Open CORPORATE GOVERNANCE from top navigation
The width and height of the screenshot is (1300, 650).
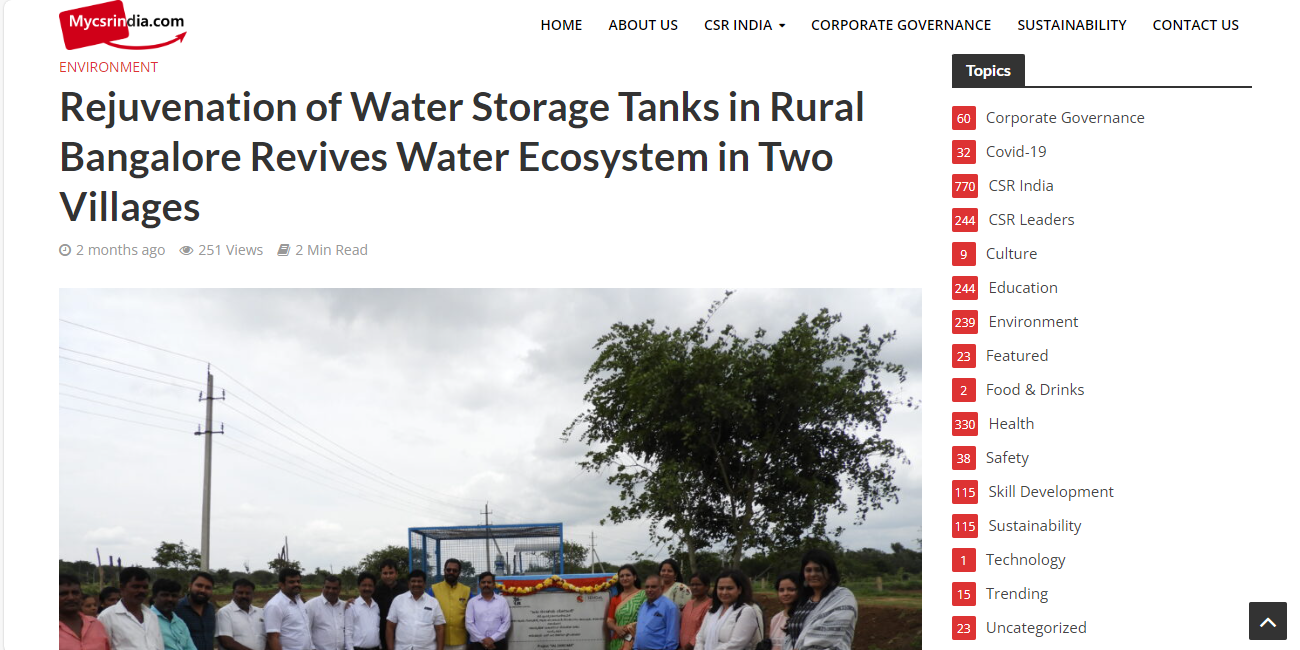coord(901,25)
